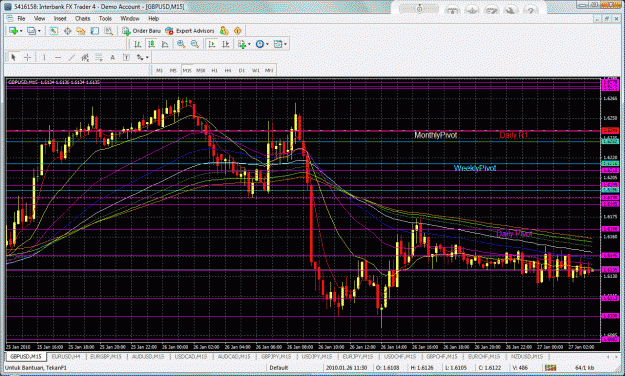
Task: Toggle chart shift from right edge
Action: 226,44
